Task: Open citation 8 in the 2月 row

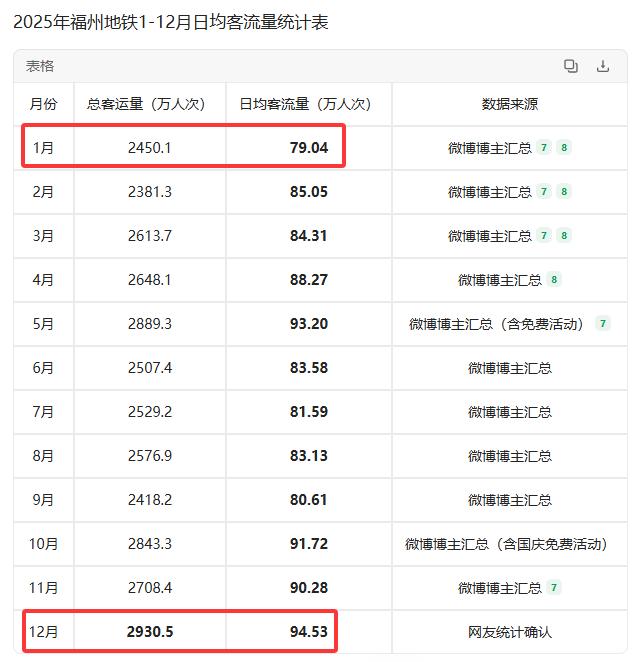Action: [564, 191]
